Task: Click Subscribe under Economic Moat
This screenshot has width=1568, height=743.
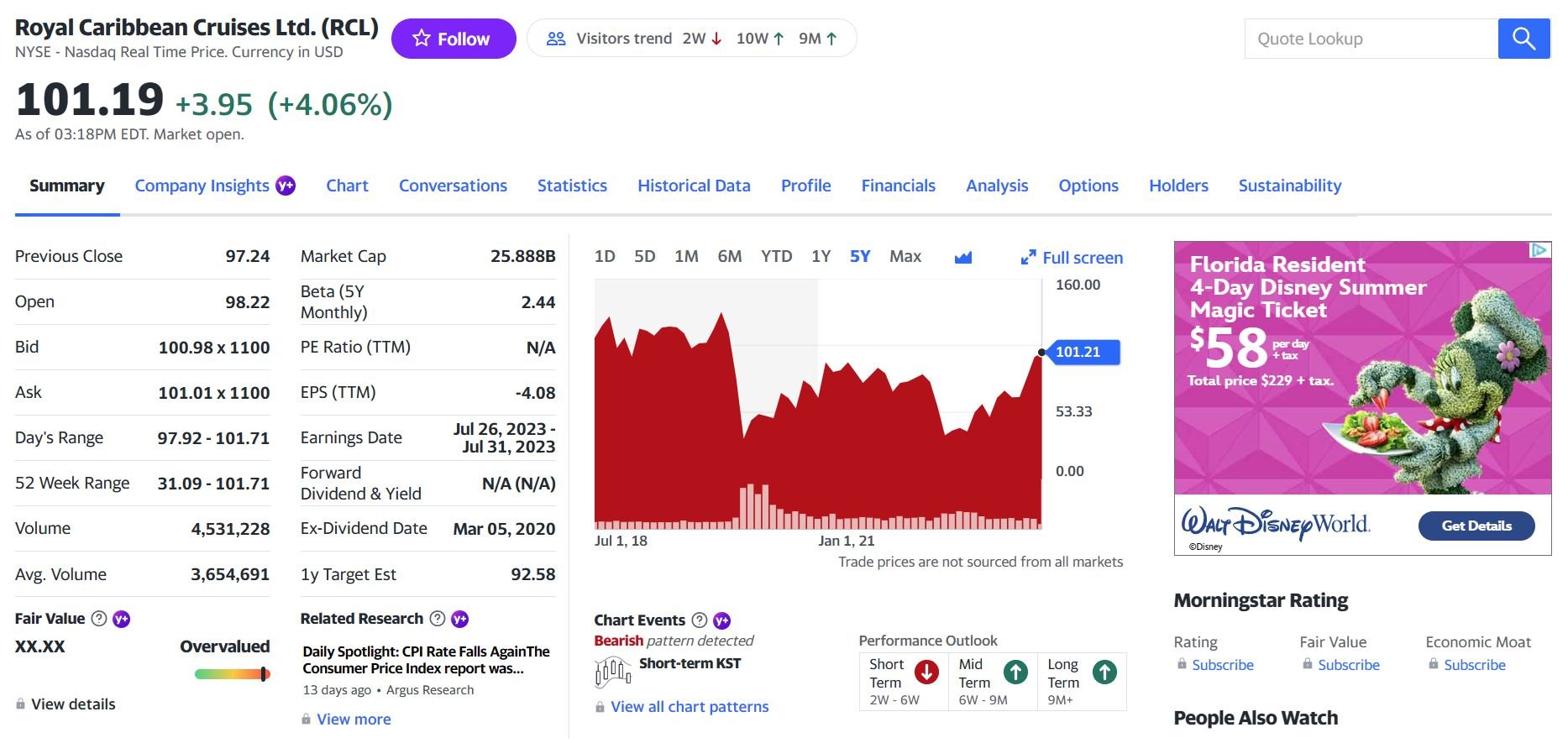Action: [x=1475, y=665]
